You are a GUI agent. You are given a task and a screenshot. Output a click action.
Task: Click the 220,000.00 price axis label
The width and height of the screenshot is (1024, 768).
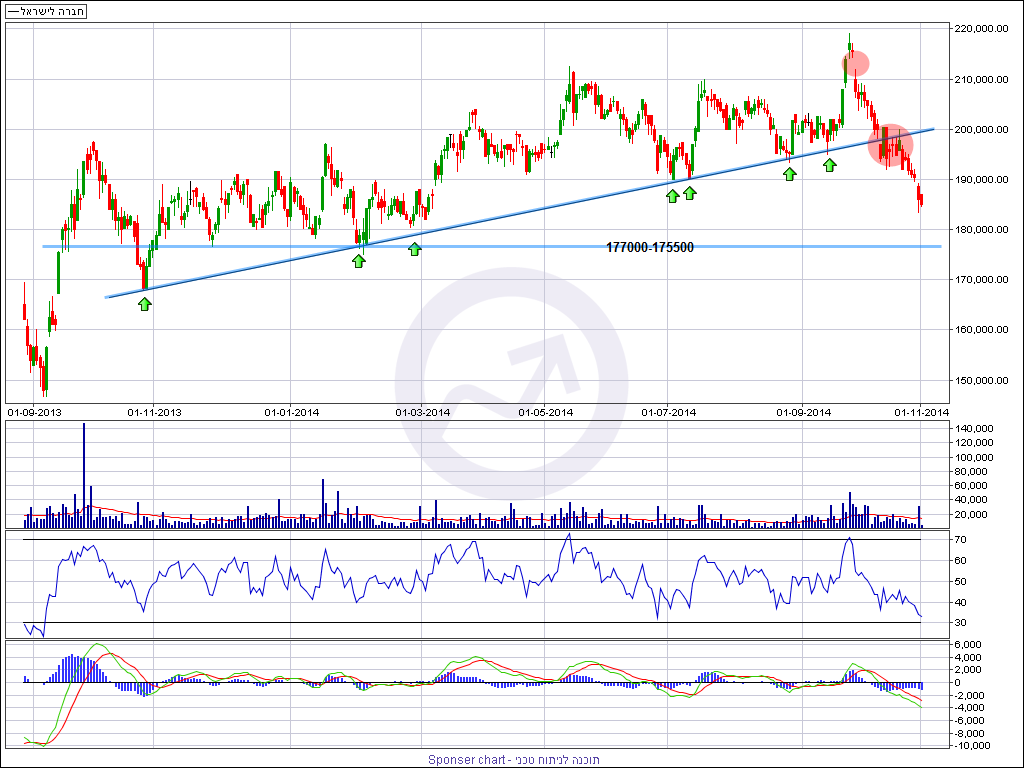pyautogui.click(x=977, y=29)
